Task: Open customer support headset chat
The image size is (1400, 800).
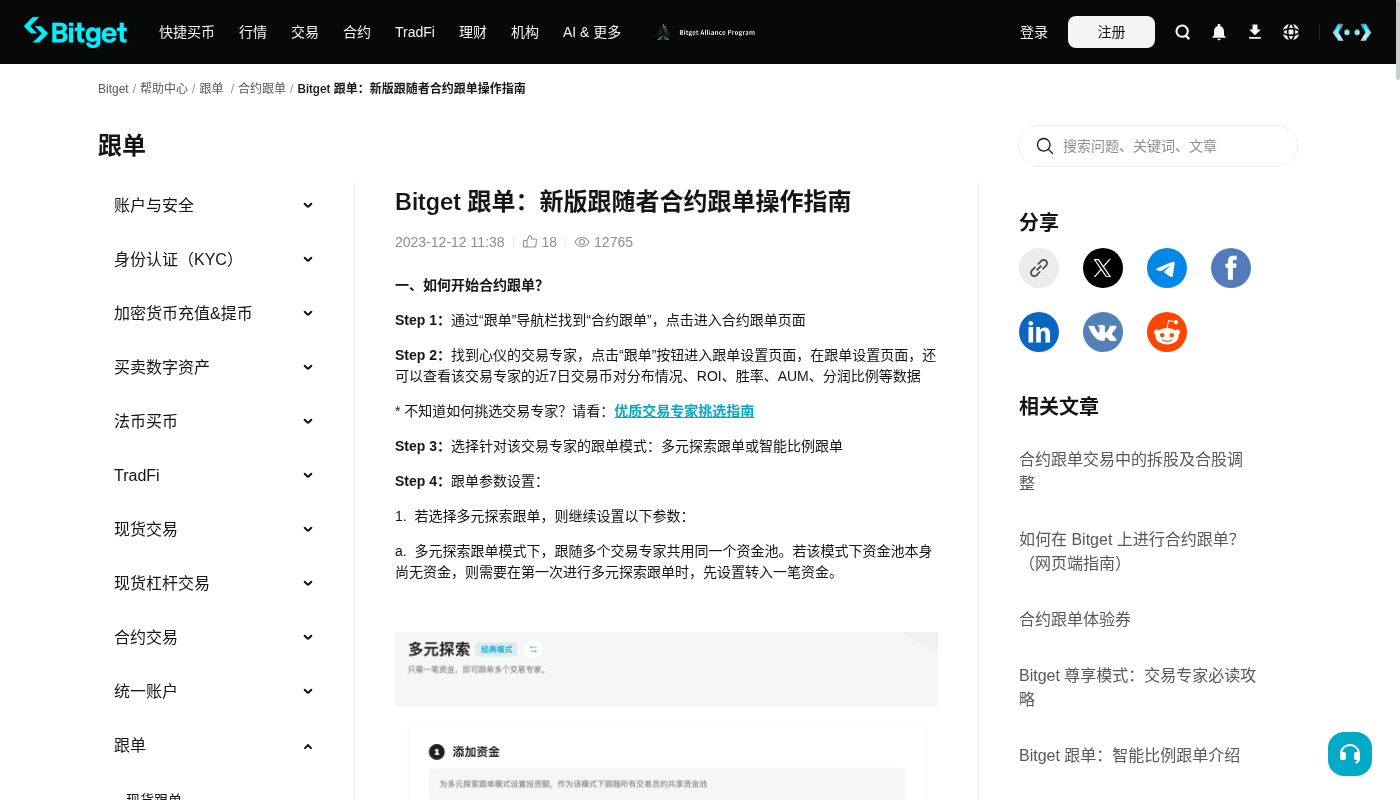Action: 1350,754
